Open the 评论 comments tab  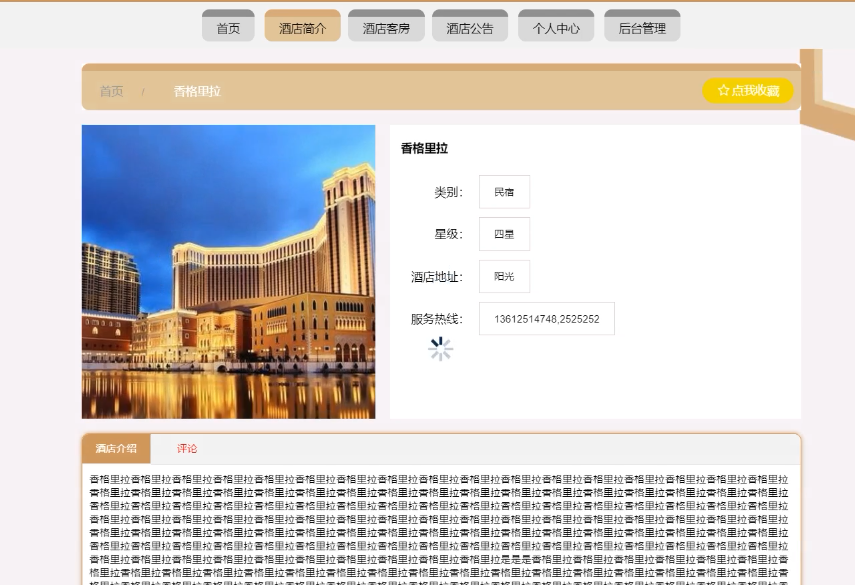pos(186,449)
